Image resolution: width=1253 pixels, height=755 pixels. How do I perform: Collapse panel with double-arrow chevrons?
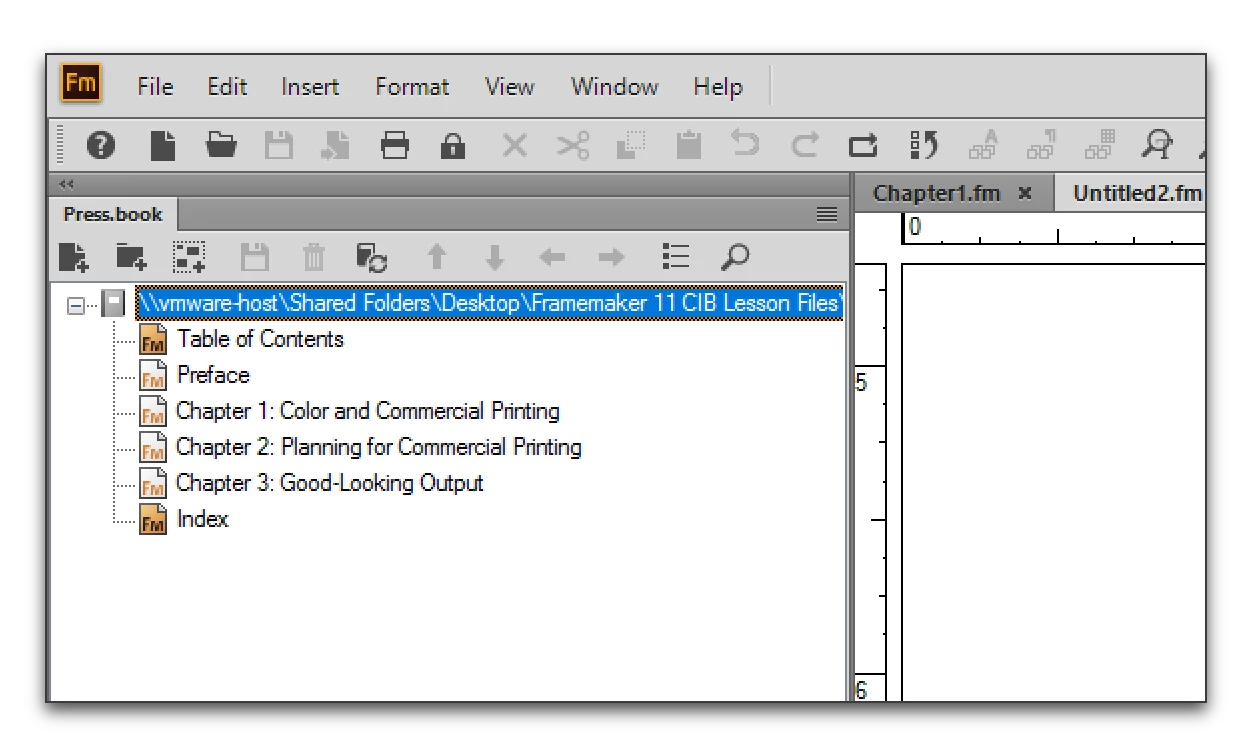pyautogui.click(x=67, y=184)
